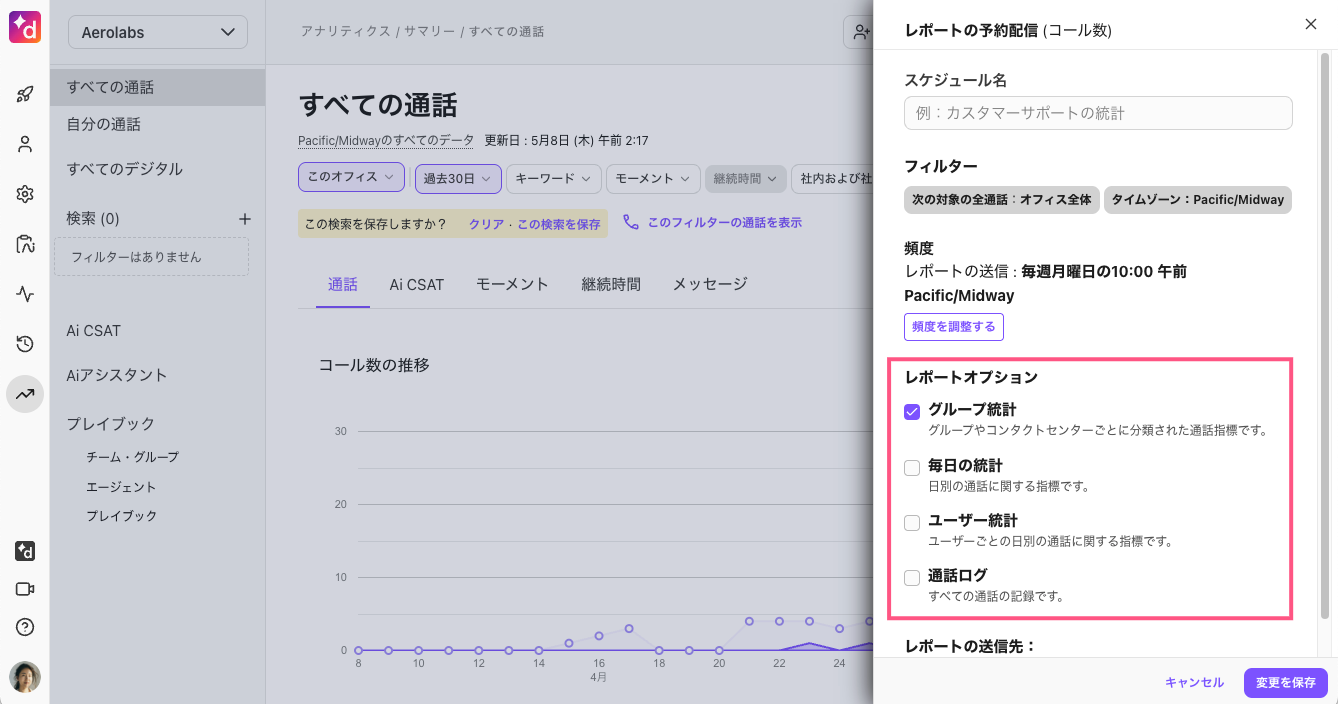The image size is (1338, 704).
Task: Click the アナリティクス breadcrumb
Action: 345,32
